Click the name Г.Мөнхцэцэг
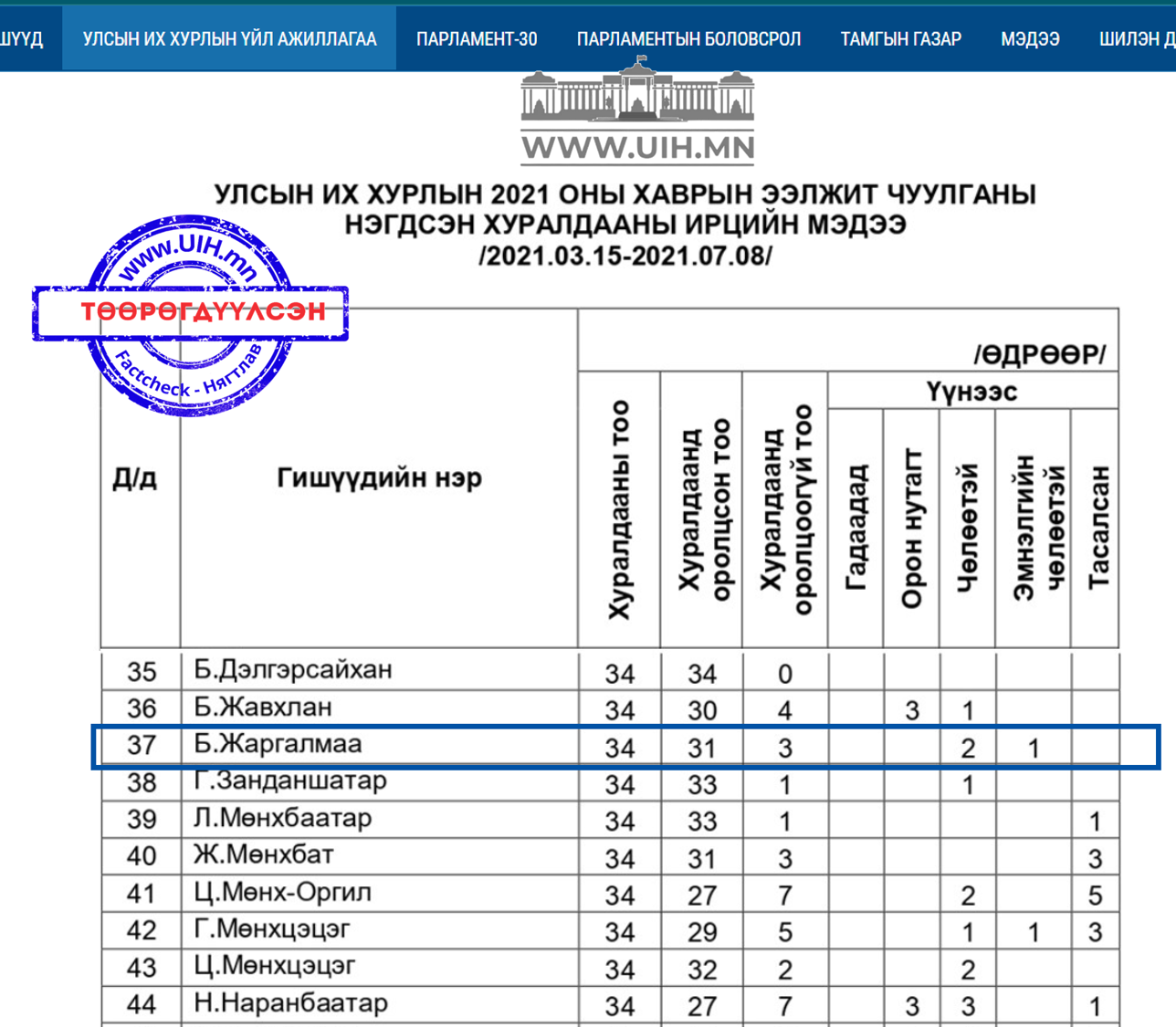The image size is (1176, 1027). click(272, 929)
